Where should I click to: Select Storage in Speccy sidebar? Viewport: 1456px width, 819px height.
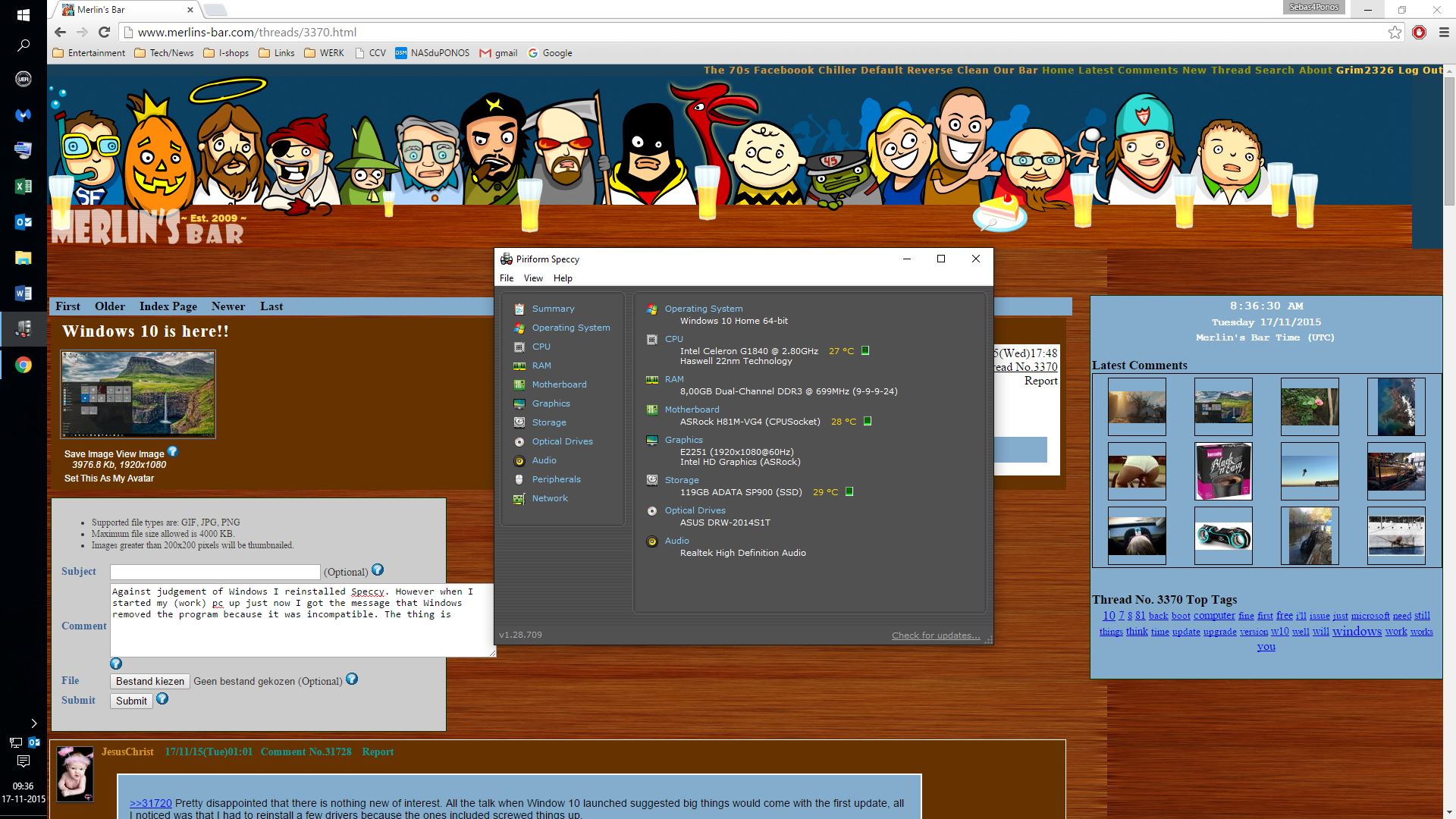pos(549,422)
